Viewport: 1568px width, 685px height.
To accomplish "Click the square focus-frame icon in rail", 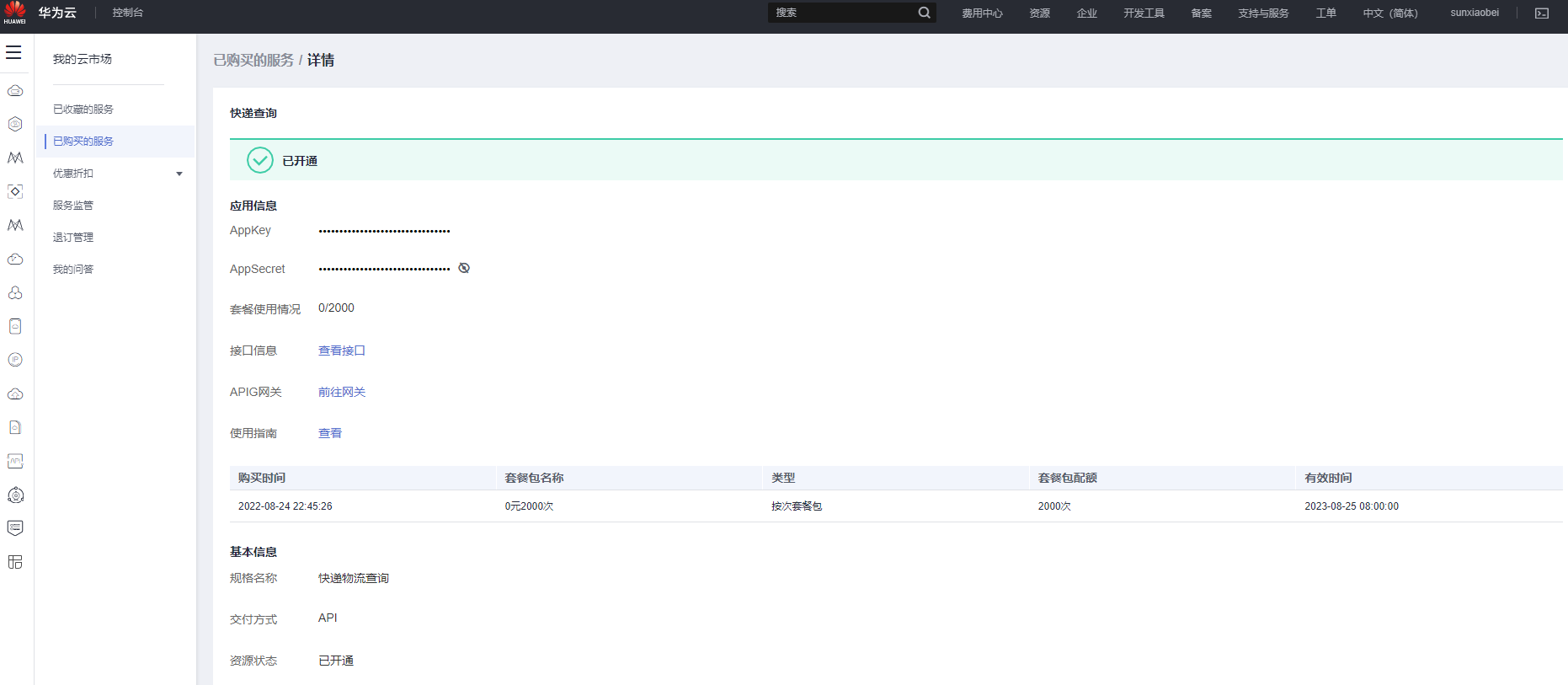I will pos(15,191).
